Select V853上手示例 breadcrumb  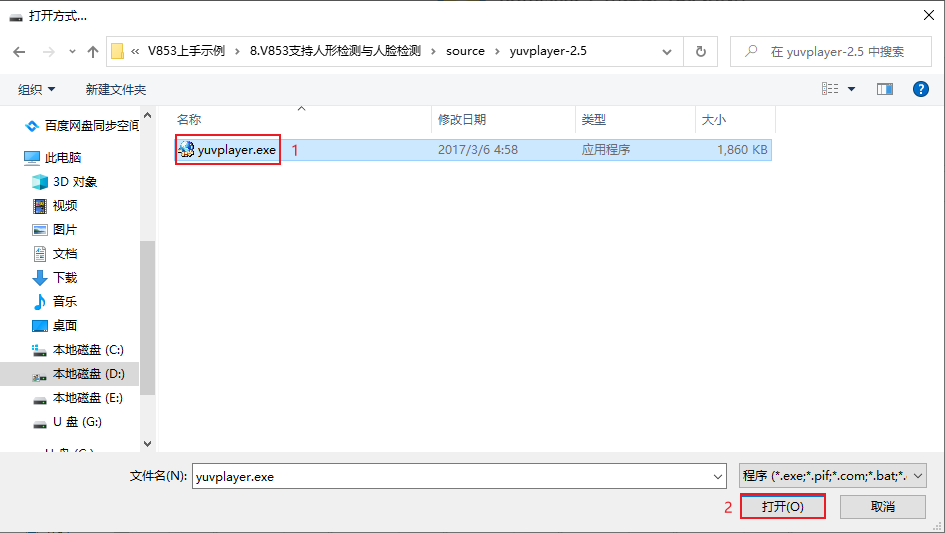[186, 51]
